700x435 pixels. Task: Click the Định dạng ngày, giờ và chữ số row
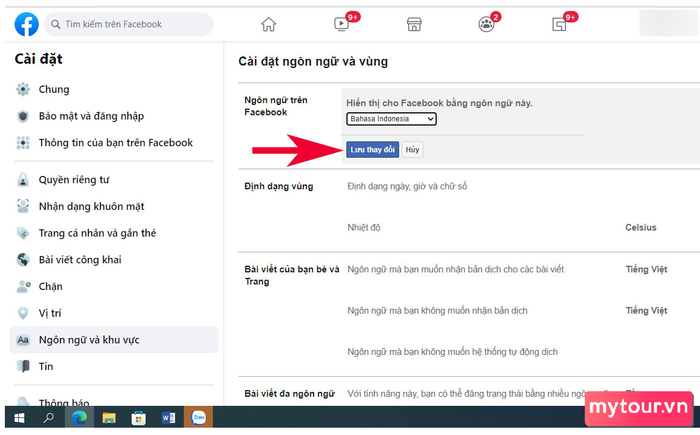click(407, 186)
